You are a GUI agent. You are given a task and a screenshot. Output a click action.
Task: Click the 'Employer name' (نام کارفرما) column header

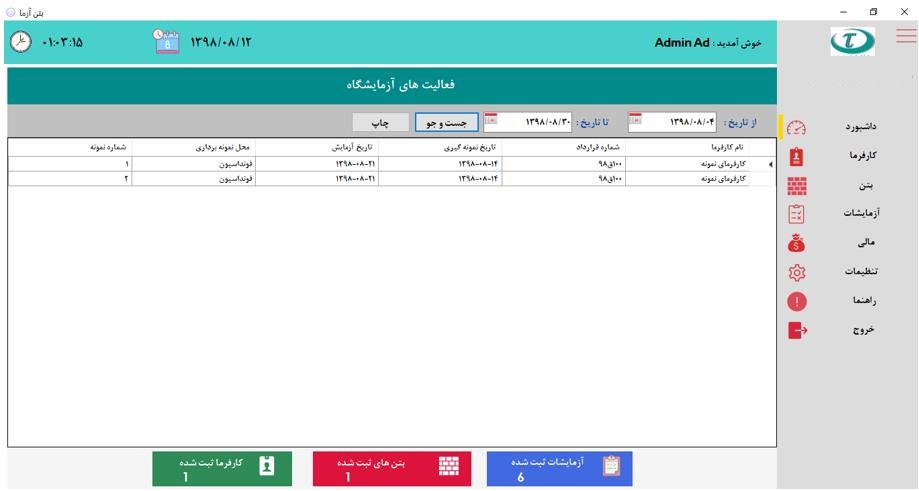[725, 147]
